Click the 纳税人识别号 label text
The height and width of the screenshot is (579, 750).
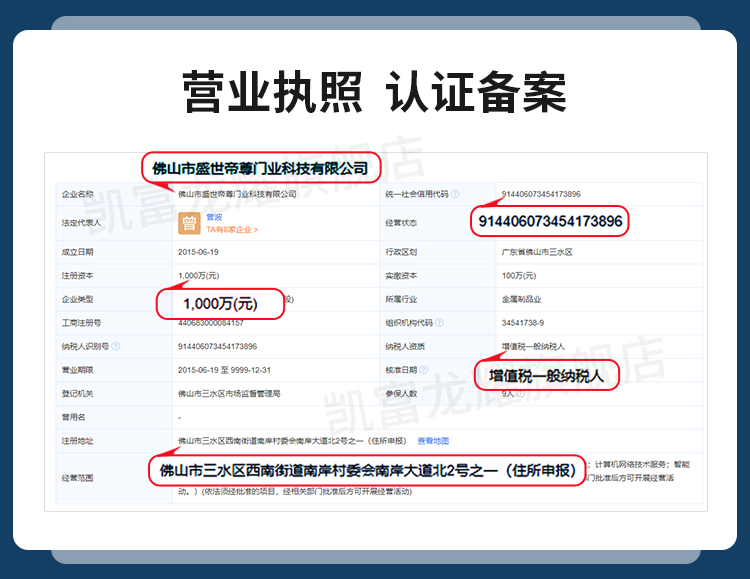click(85, 346)
